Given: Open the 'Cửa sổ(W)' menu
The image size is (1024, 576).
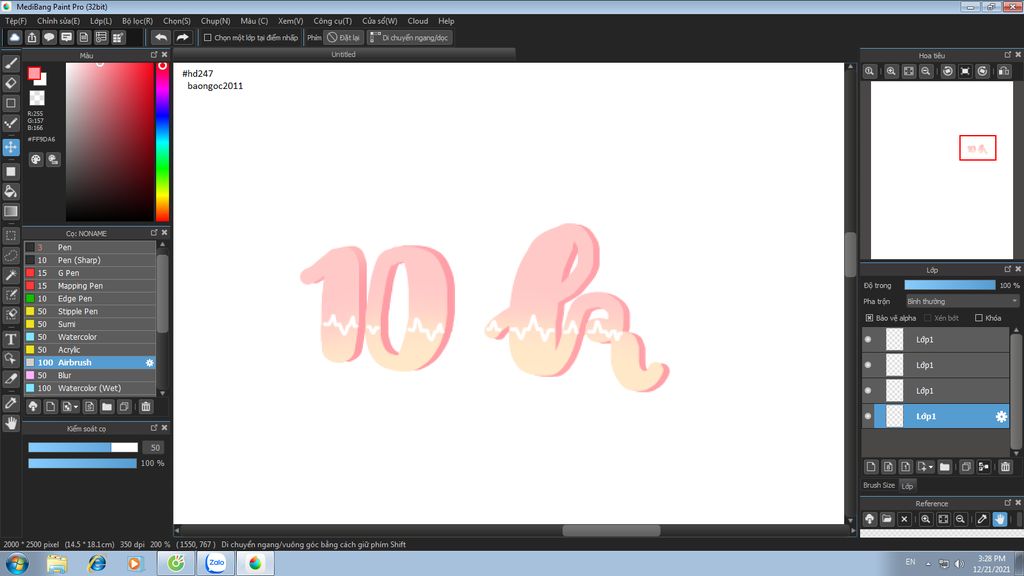Looking at the screenshot, I should (x=379, y=21).
